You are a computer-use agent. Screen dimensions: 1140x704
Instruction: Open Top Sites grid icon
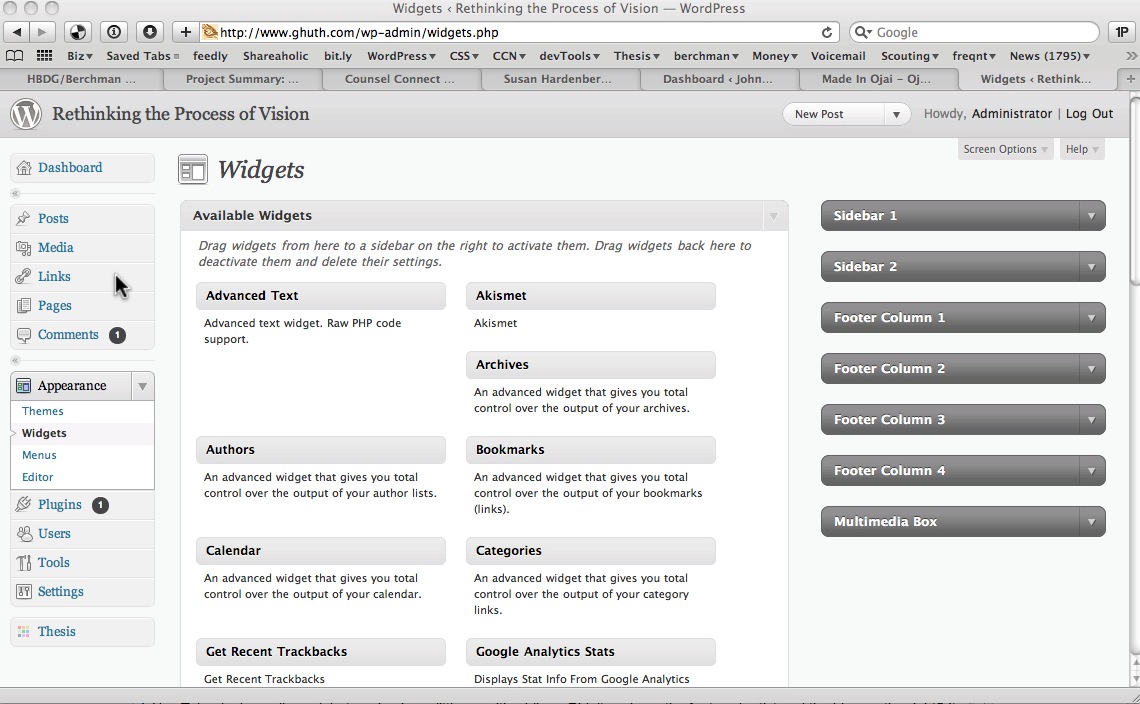coord(44,56)
